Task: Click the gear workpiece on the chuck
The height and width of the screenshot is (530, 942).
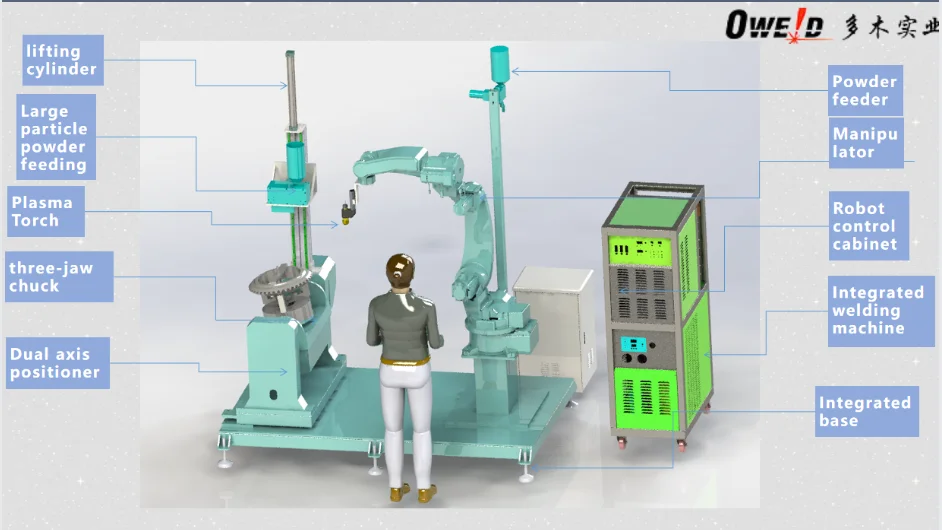Action: point(281,279)
